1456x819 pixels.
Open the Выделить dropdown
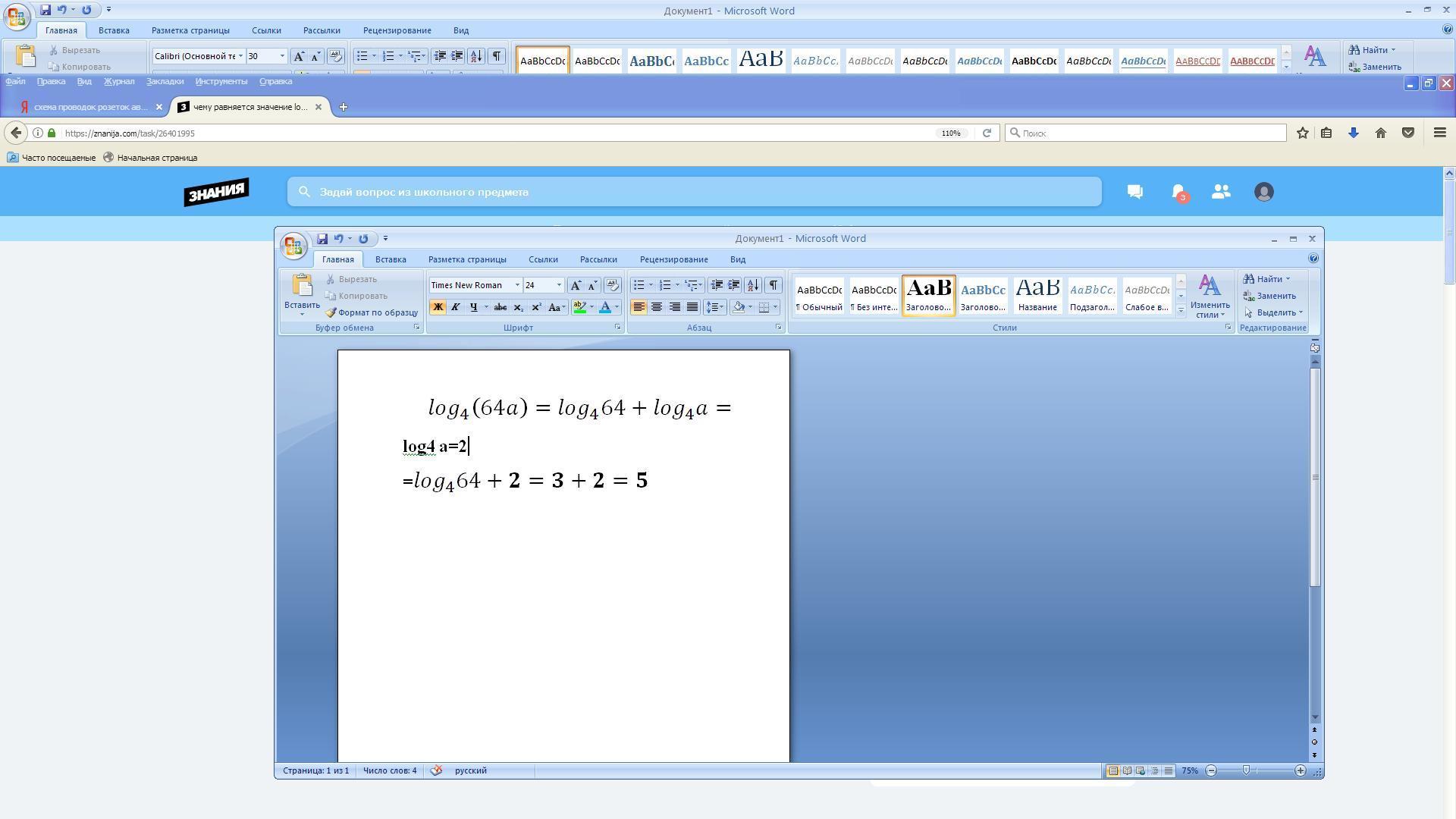(1273, 312)
